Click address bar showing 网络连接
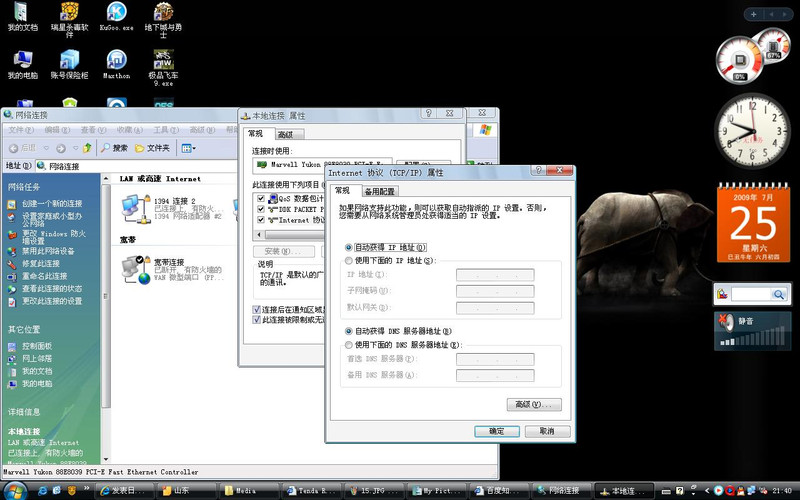This screenshot has height=500, width=800. [138, 166]
